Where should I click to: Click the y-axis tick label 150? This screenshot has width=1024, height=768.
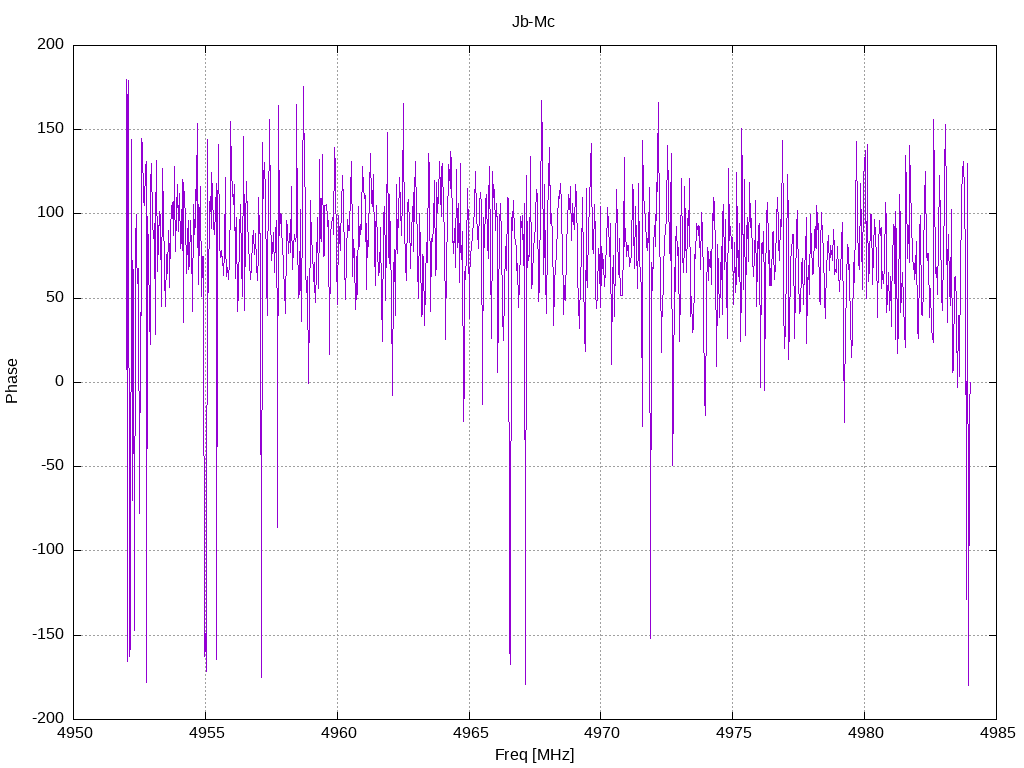pos(51,129)
